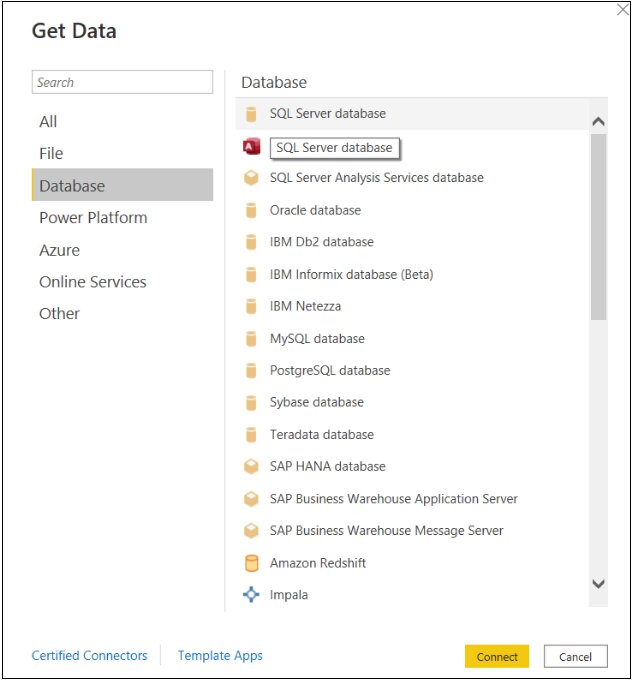Select the Online Services category
The height and width of the screenshot is (680, 633).
coord(92,282)
